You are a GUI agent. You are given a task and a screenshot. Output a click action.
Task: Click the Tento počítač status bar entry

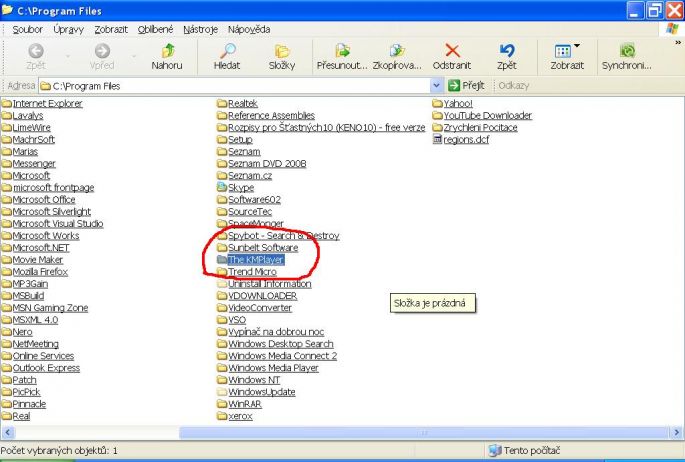pos(524,450)
